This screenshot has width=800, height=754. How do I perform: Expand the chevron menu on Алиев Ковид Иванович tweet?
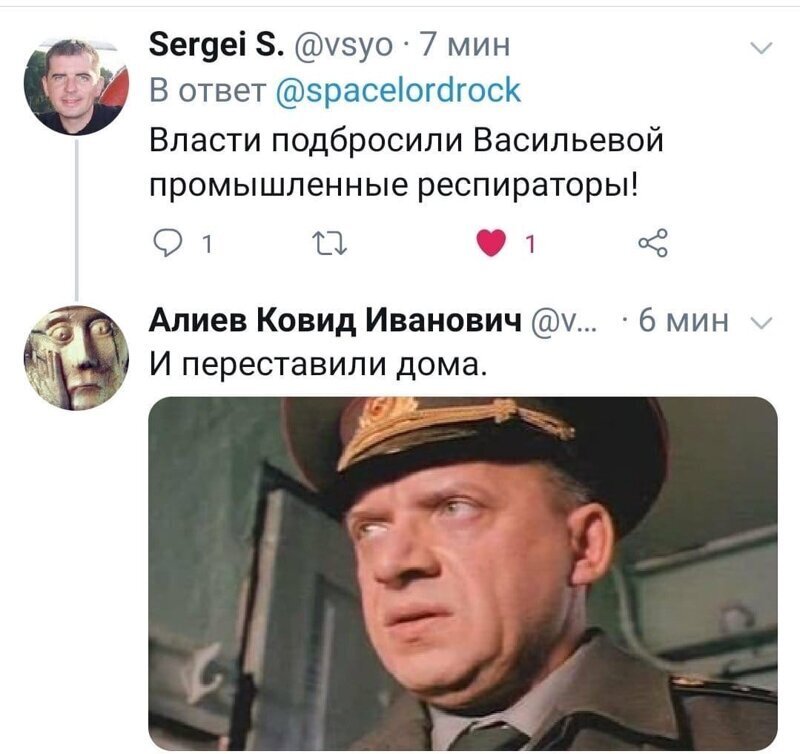pyautogui.click(x=762, y=322)
